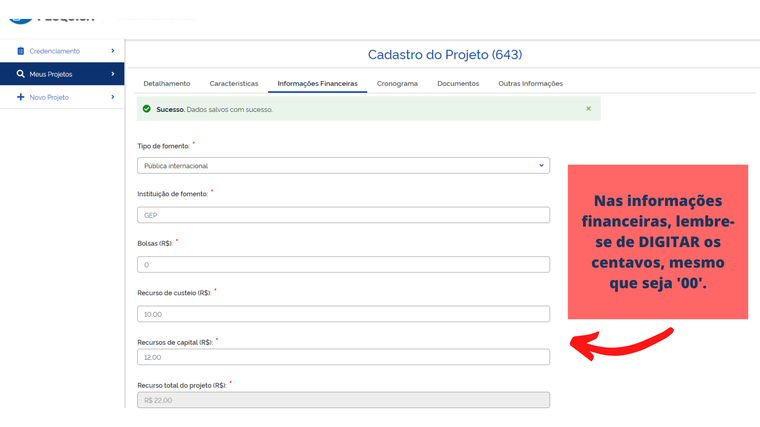Expand the Novo Projeto chevron arrow
Image resolution: width=760 pixels, height=427 pixels.
tap(112, 97)
